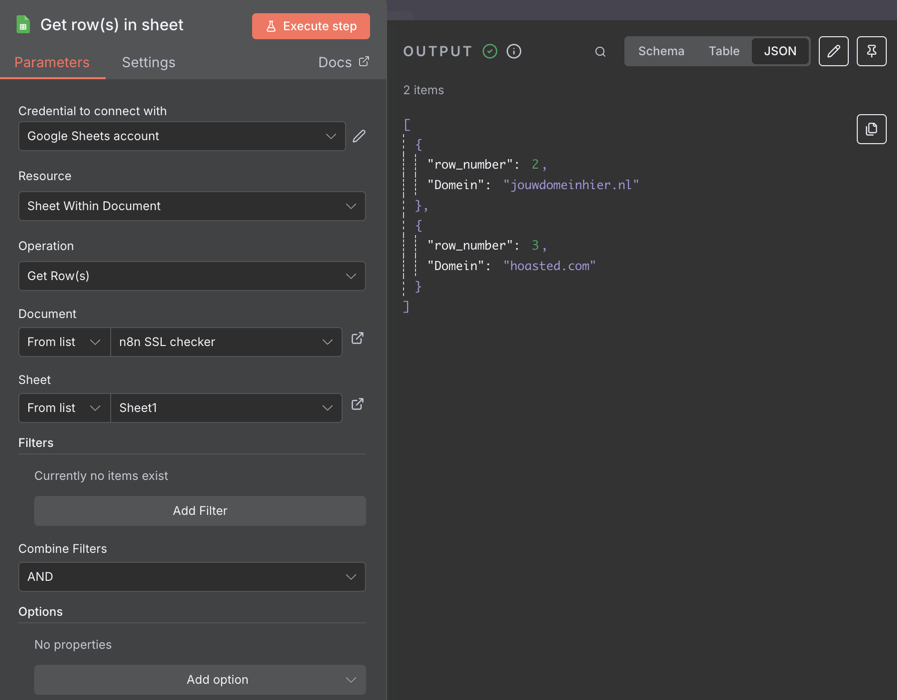Click the output success checkmark icon
The width and height of the screenshot is (897, 700).
[x=490, y=51]
